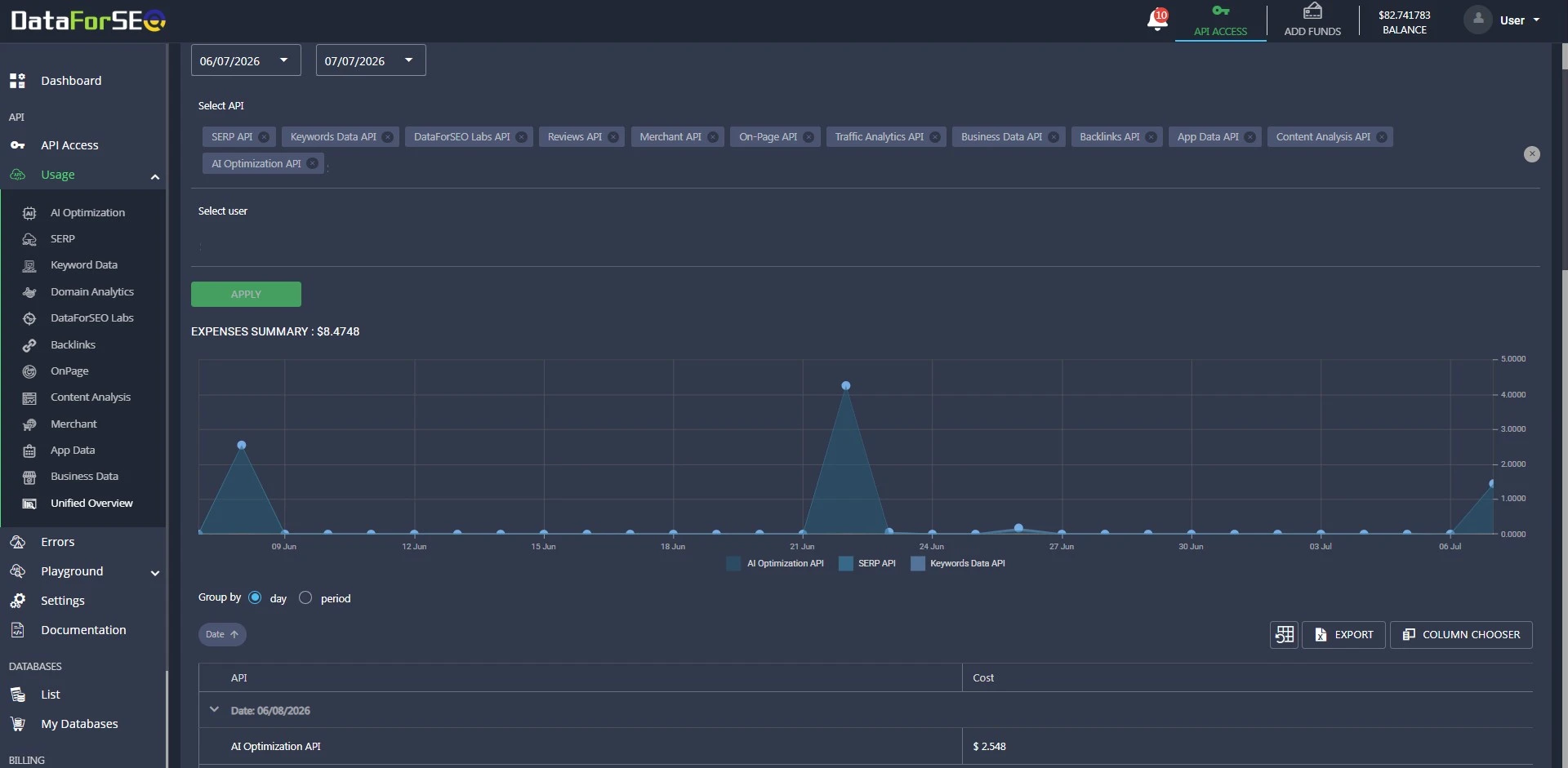This screenshot has height=768, width=1568.
Task: Remove the Keywords Data API tag
Action: [388, 137]
